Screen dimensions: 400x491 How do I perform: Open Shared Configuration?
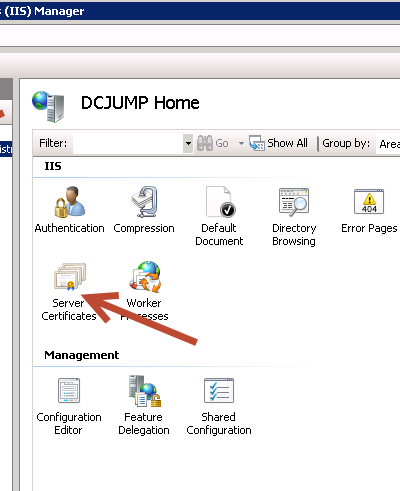tap(219, 406)
